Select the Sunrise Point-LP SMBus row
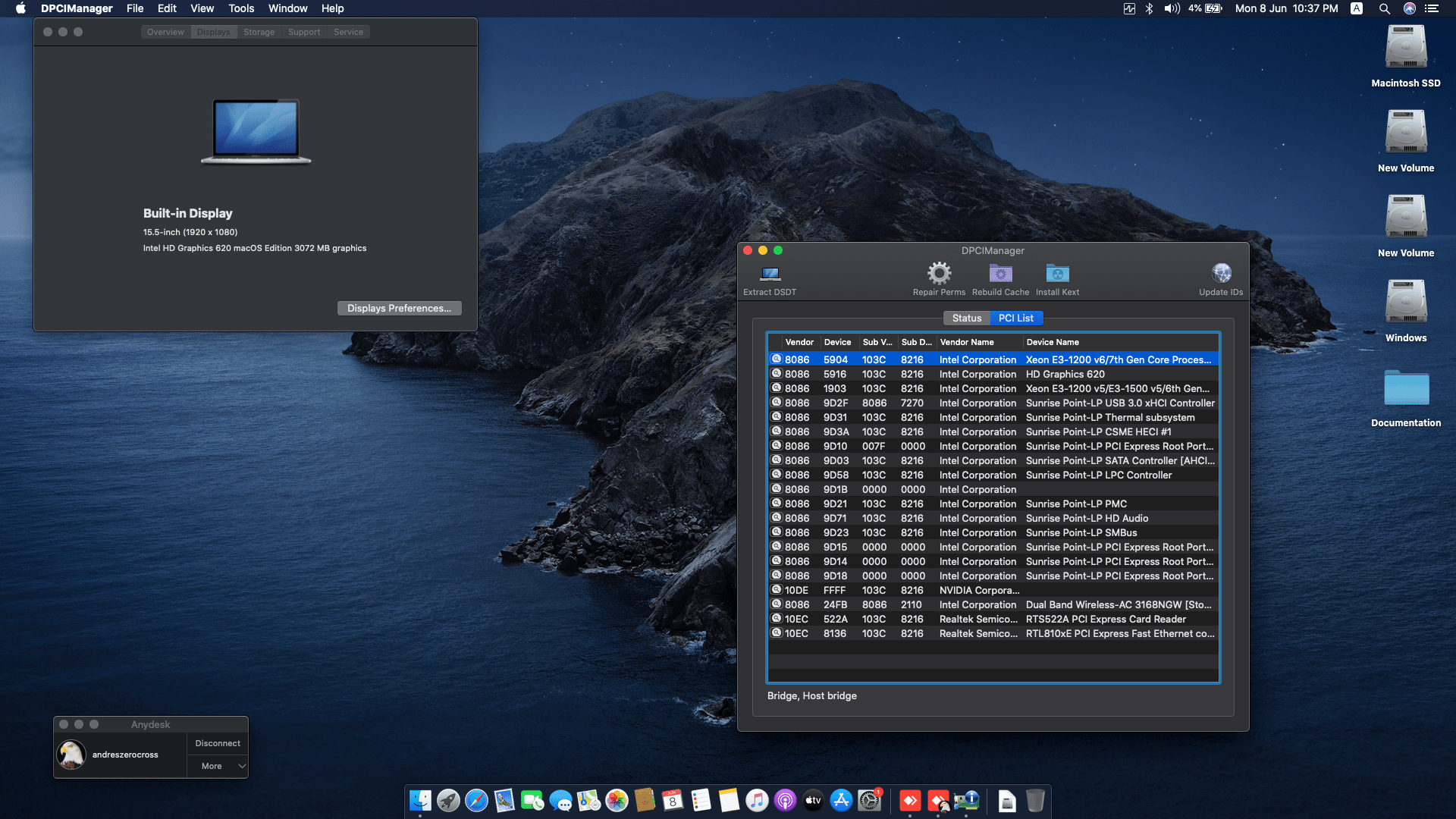Screen dimensions: 1456x819 [993, 532]
